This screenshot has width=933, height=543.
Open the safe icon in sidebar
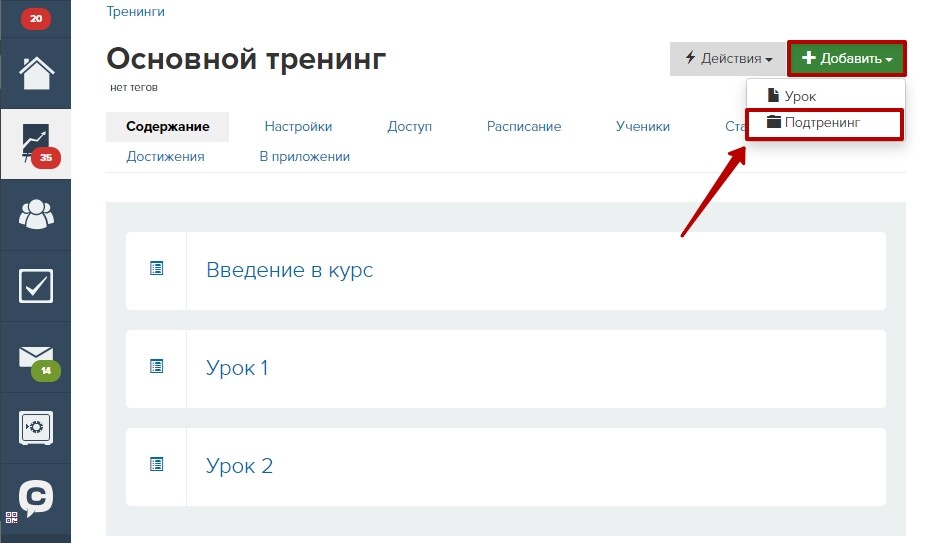tap(36, 428)
